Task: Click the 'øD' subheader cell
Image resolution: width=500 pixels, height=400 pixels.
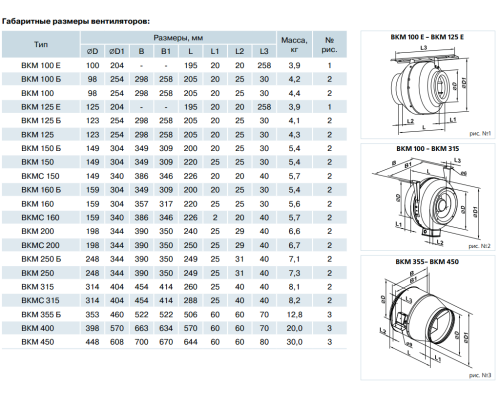Action: pyautogui.click(x=92, y=51)
